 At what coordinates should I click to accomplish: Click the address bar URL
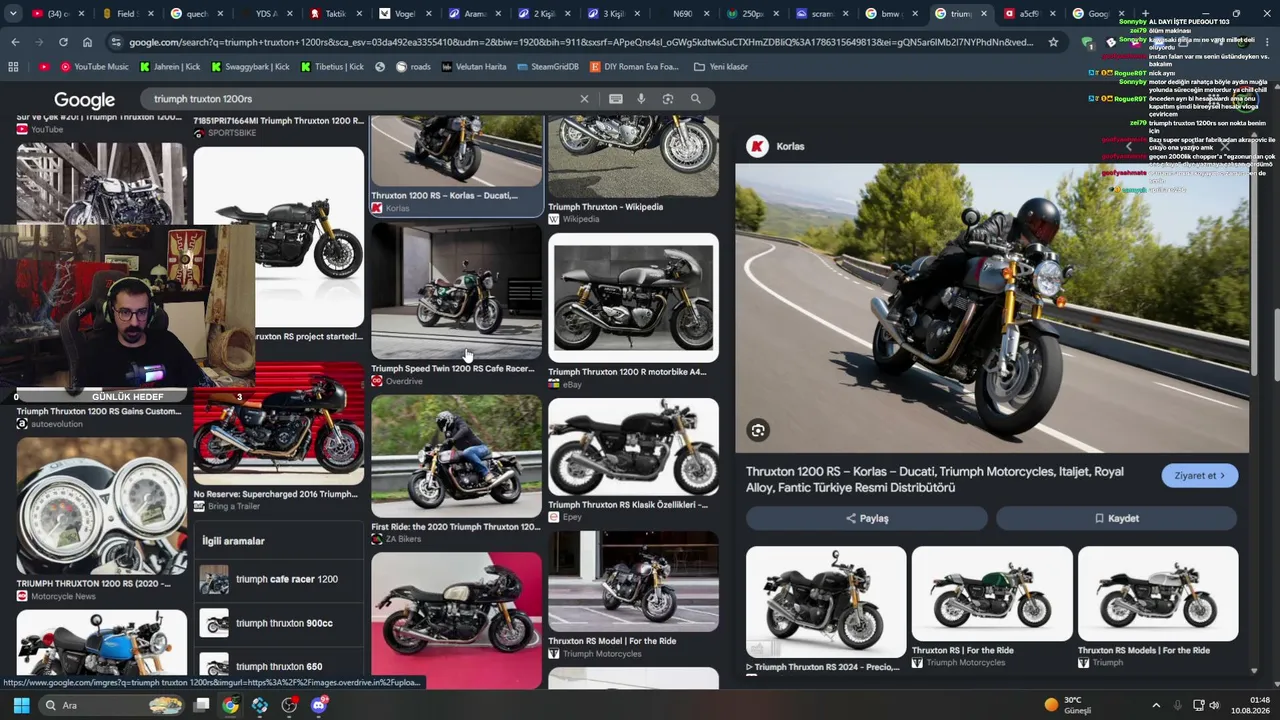[x=580, y=42]
